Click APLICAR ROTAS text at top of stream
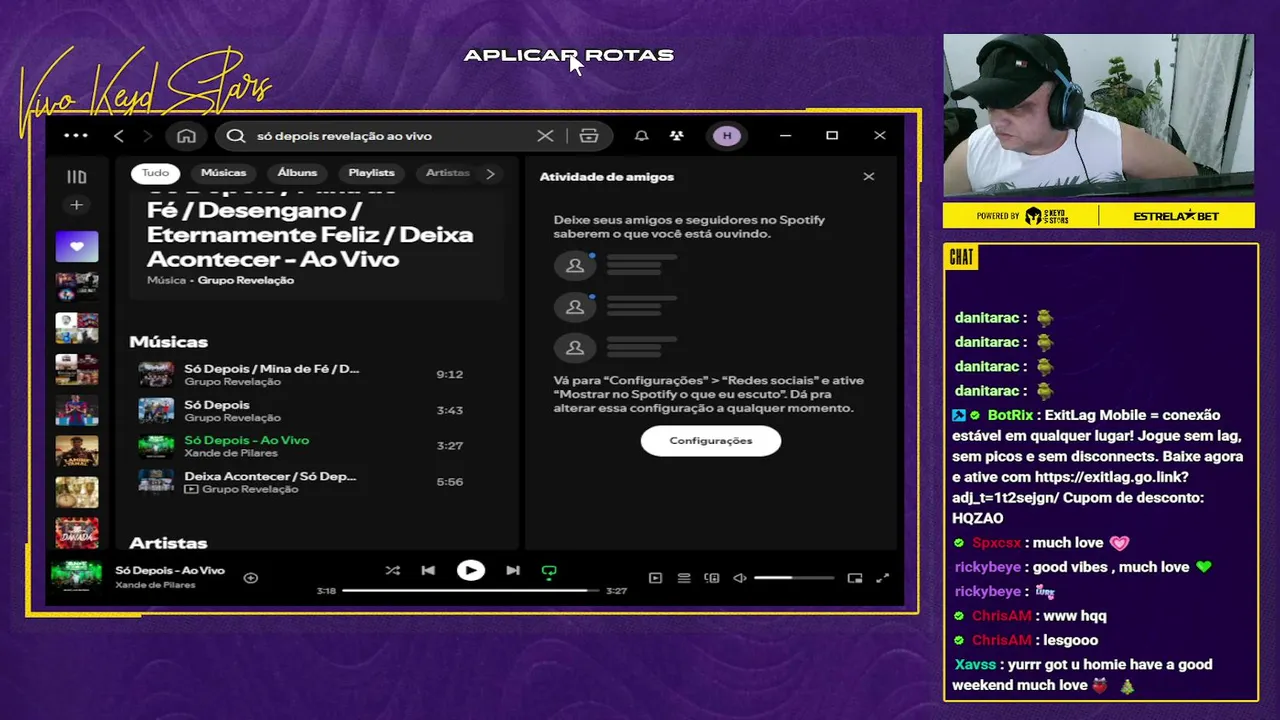The image size is (1280, 720). click(x=569, y=55)
